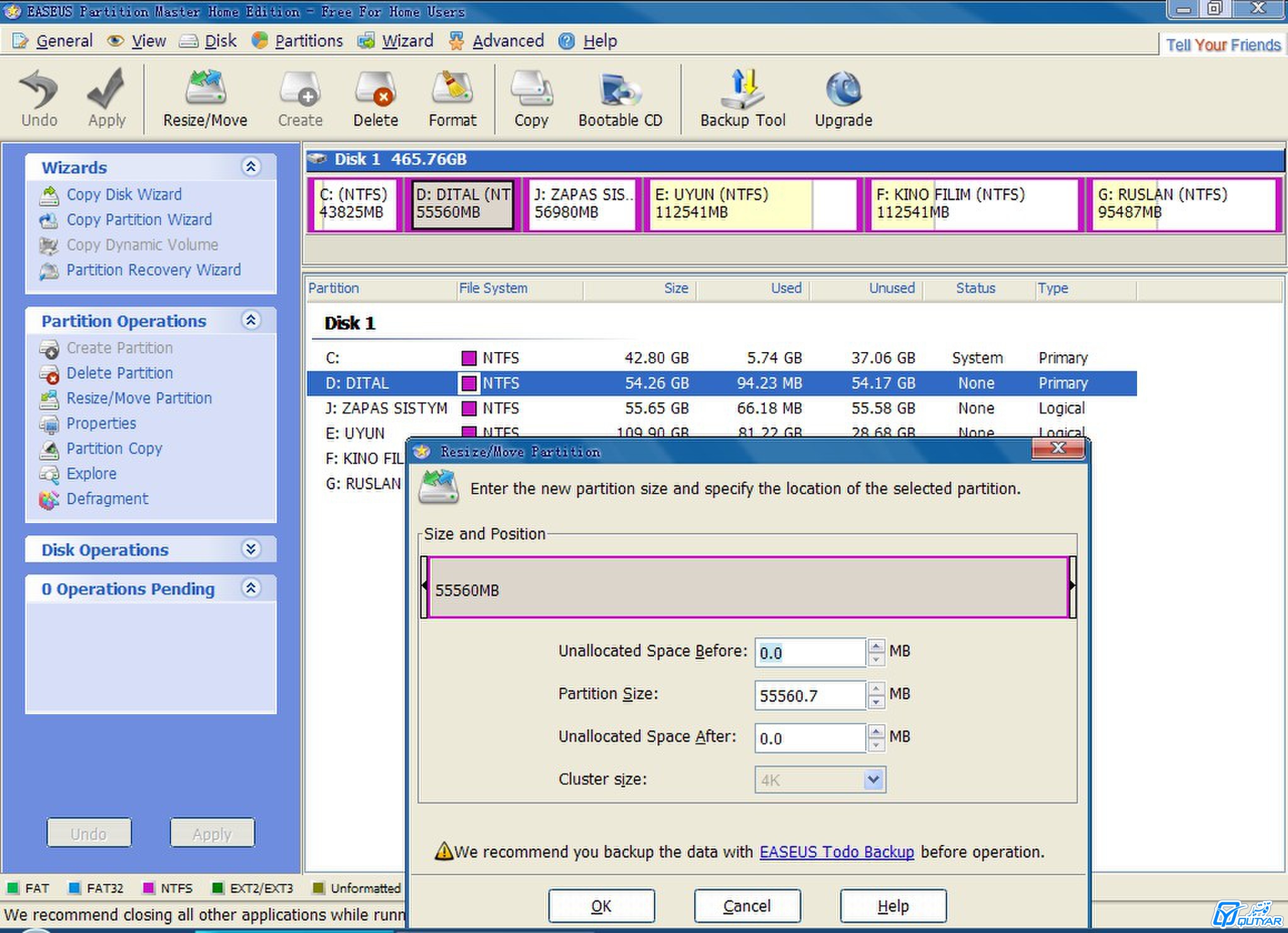Open the Backup Tool
Viewport: 1288px width, 933px height.
pos(743,98)
